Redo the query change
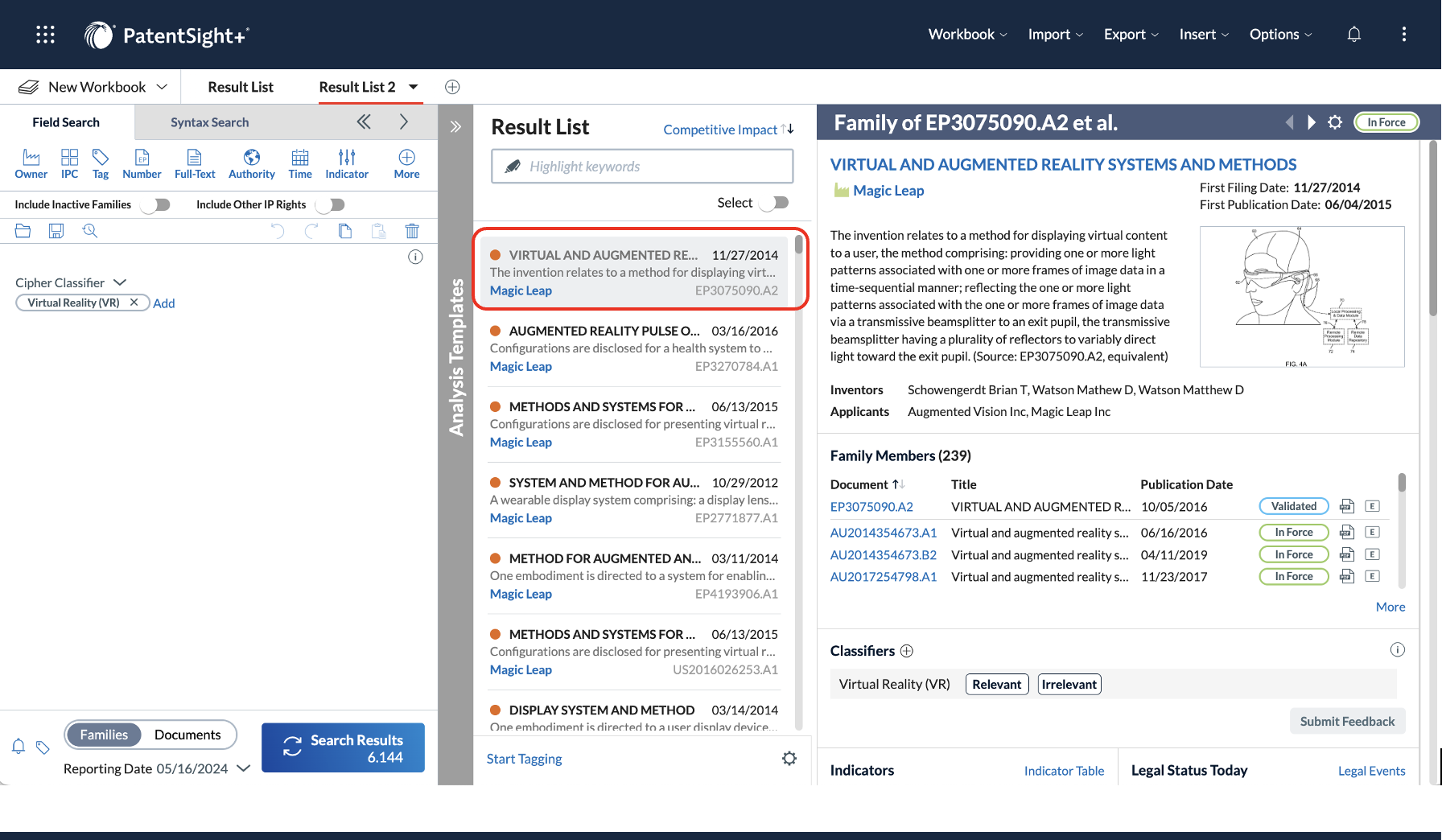Image resolution: width=1442 pixels, height=840 pixels. (x=311, y=231)
